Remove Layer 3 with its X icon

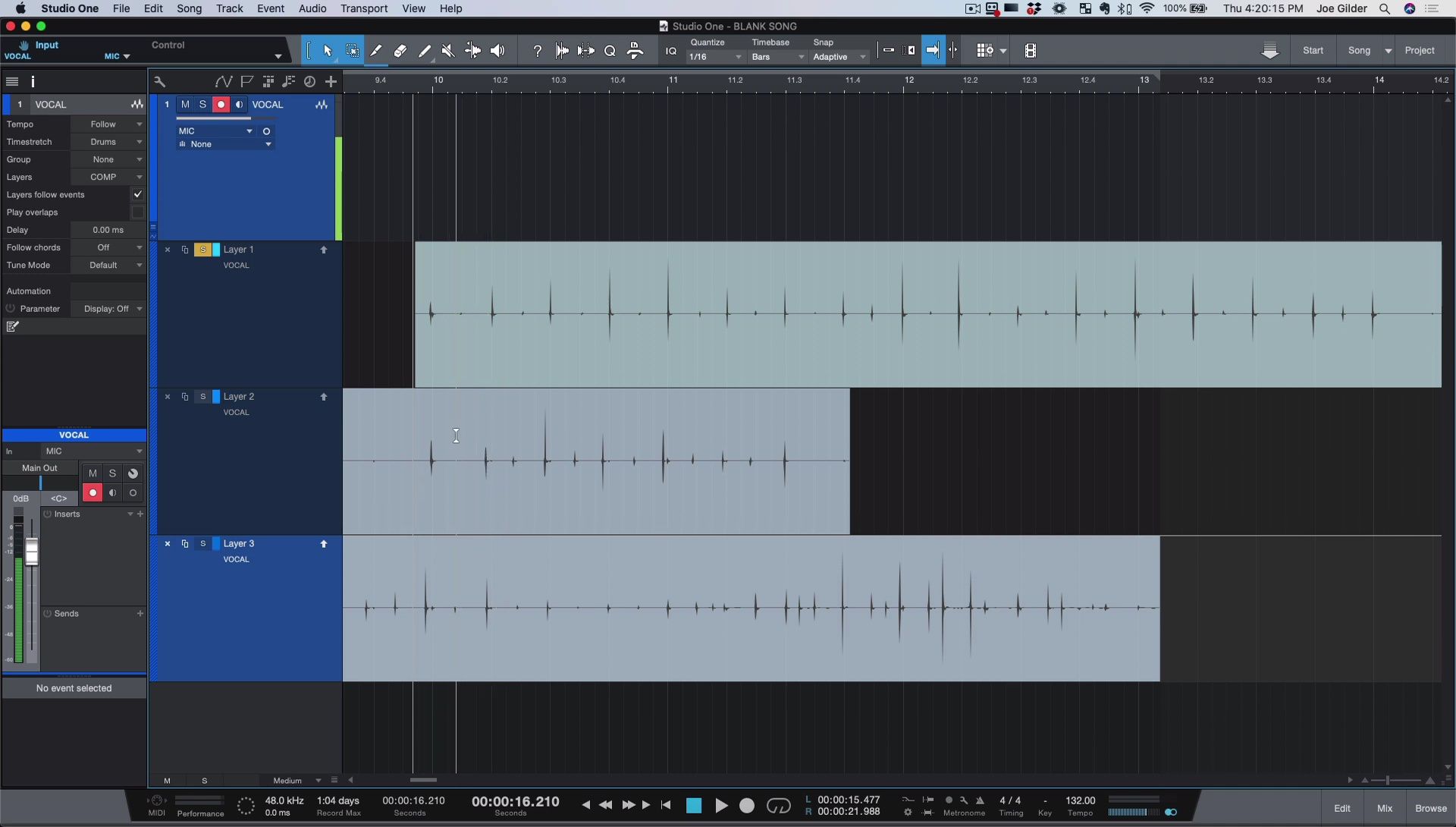tap(168, 544)
